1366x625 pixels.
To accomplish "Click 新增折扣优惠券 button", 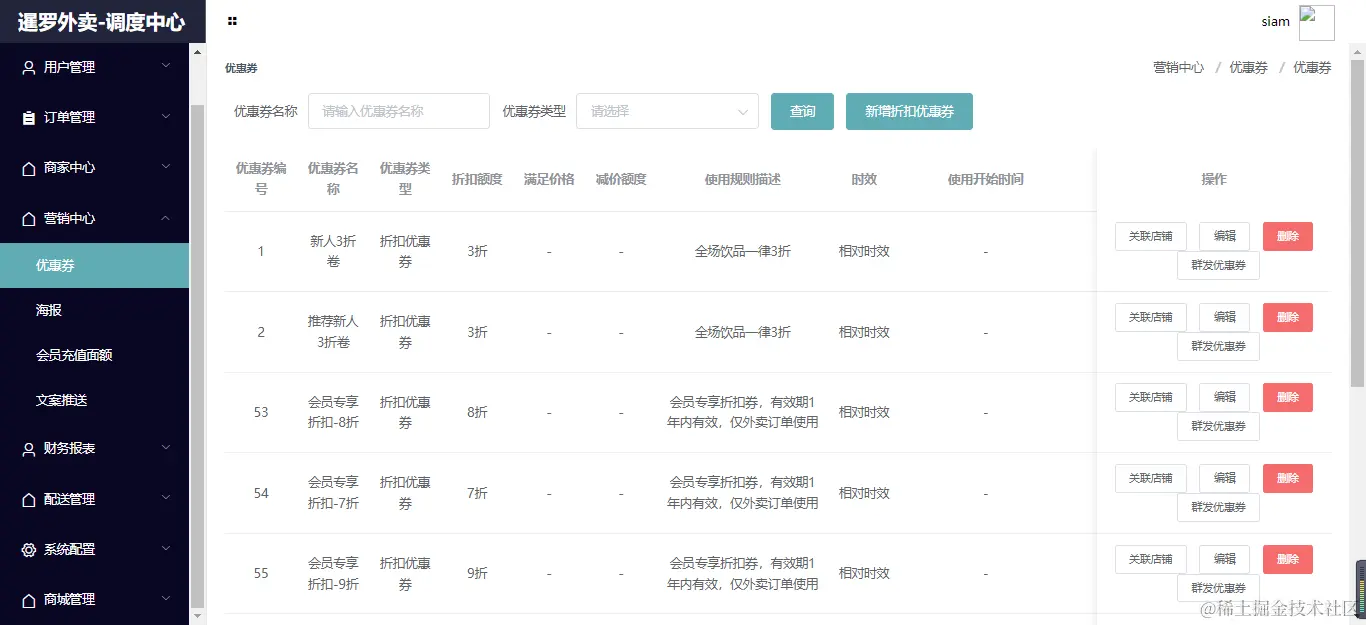I will pyautogui.click(x=909, y=111).
